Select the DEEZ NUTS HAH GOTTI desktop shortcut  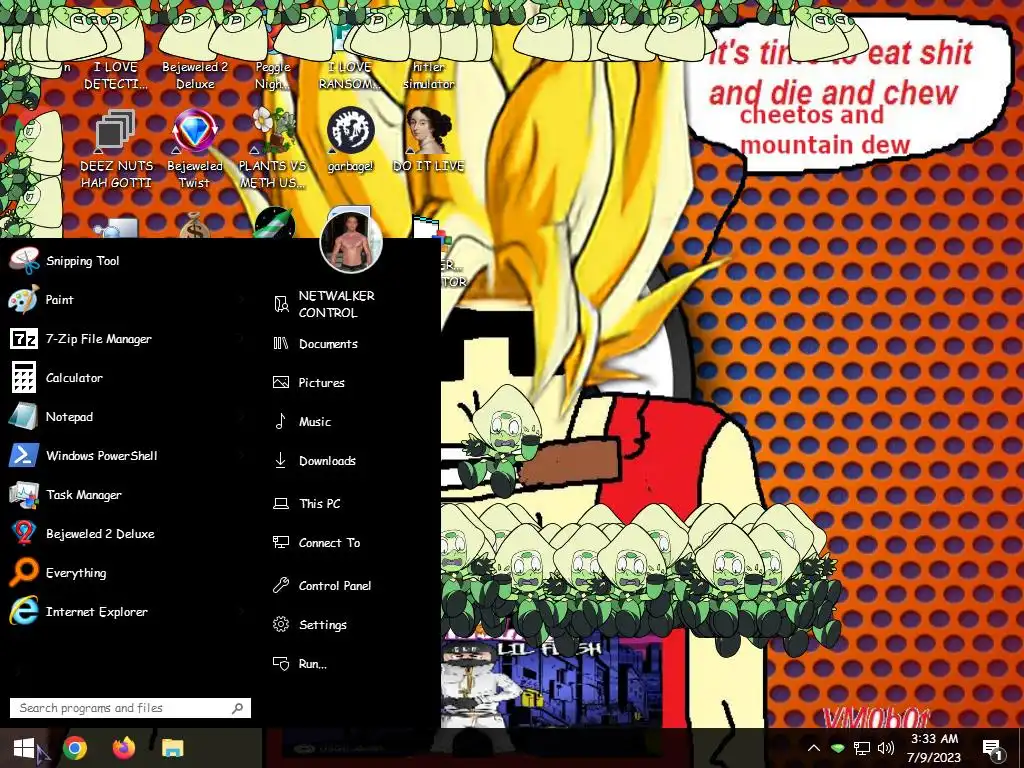(116, 149)
